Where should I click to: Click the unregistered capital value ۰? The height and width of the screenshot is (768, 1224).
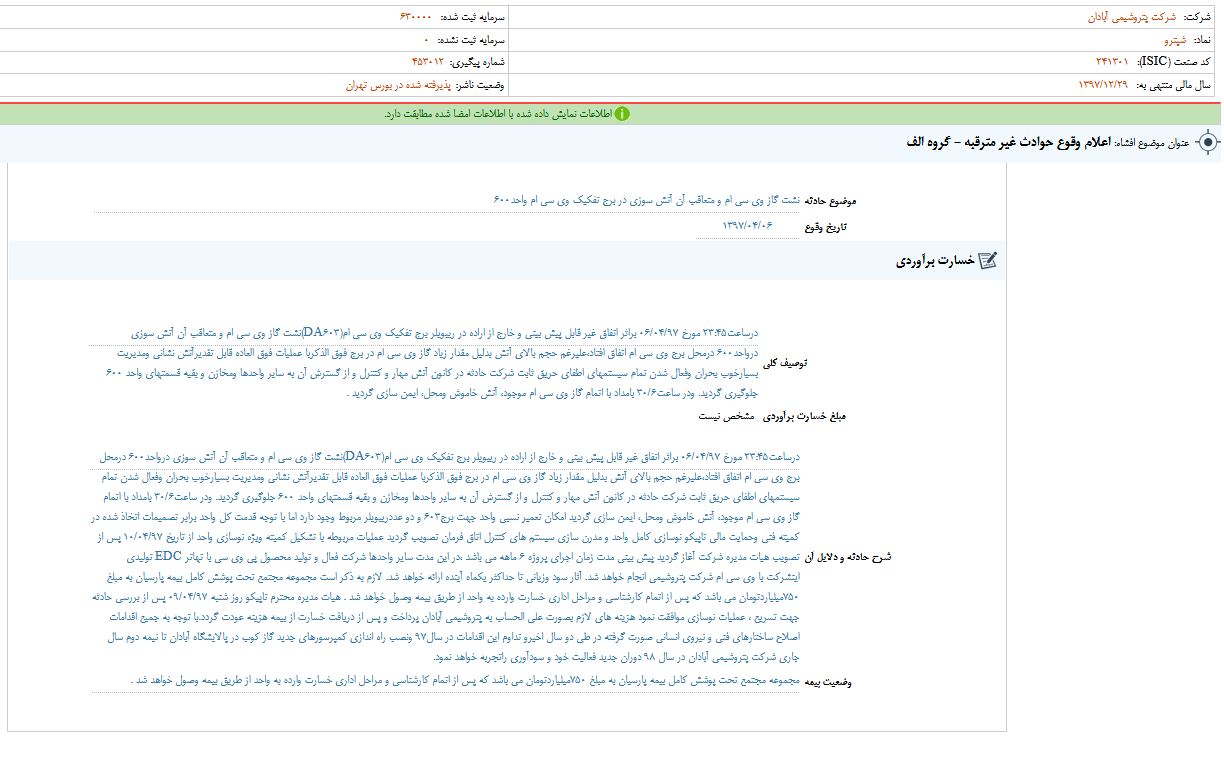pos(427,40)
